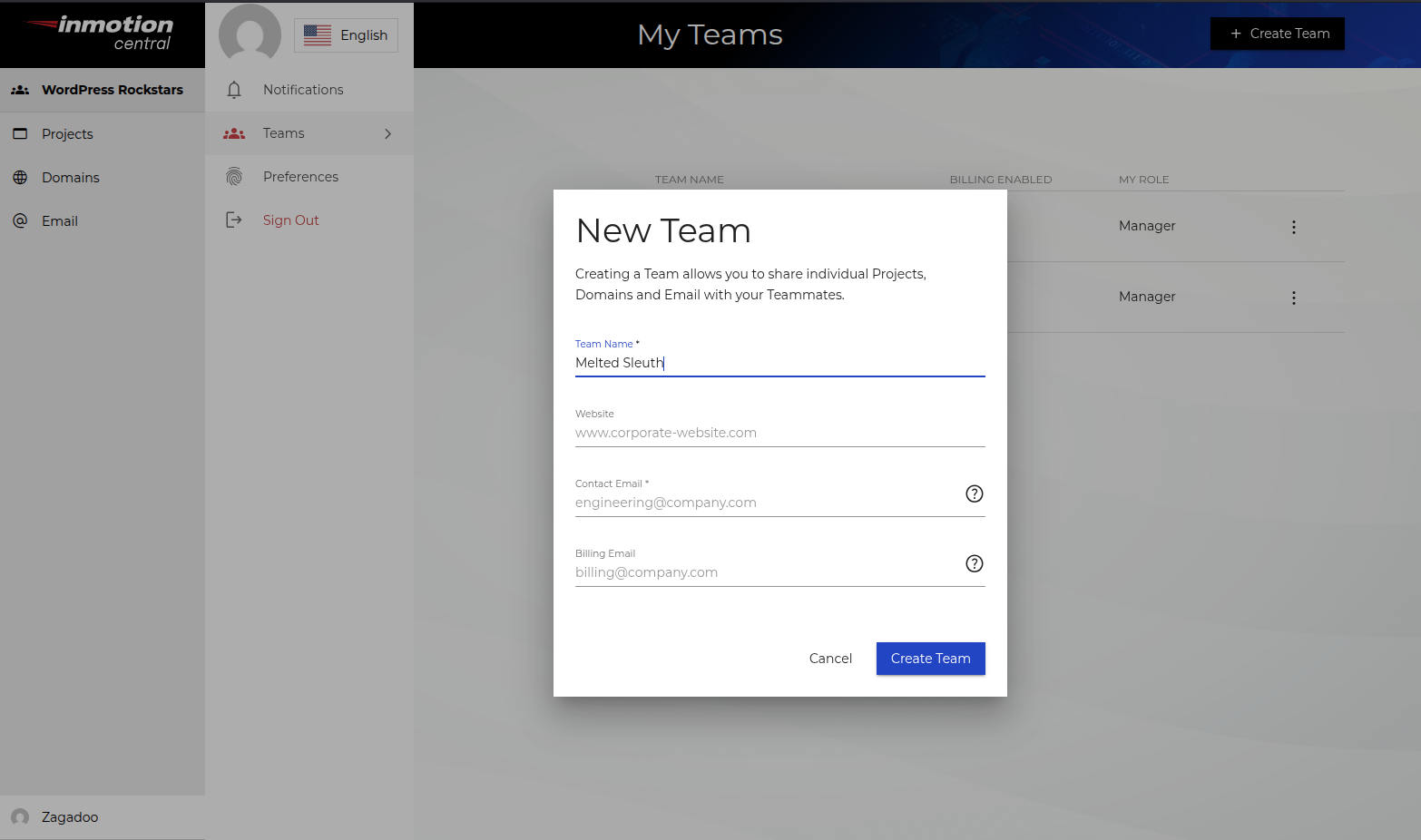Viewport: 1421px width, 840px height.
Task: Expand the Teams submenu chevron
Action: click(x=387, y=132)
